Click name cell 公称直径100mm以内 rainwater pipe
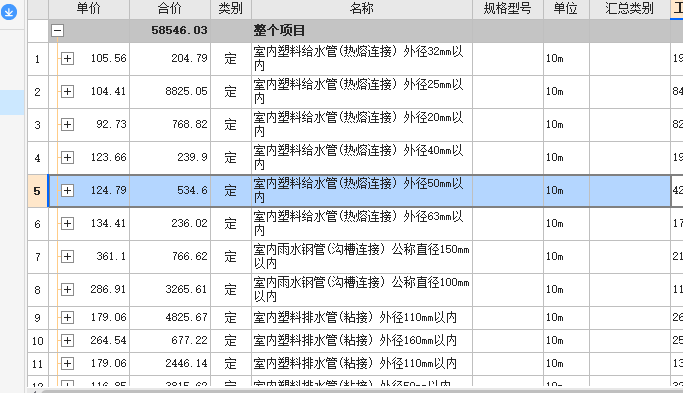The height and width of the screenshot is (393, 683). [x=362, y=289]
